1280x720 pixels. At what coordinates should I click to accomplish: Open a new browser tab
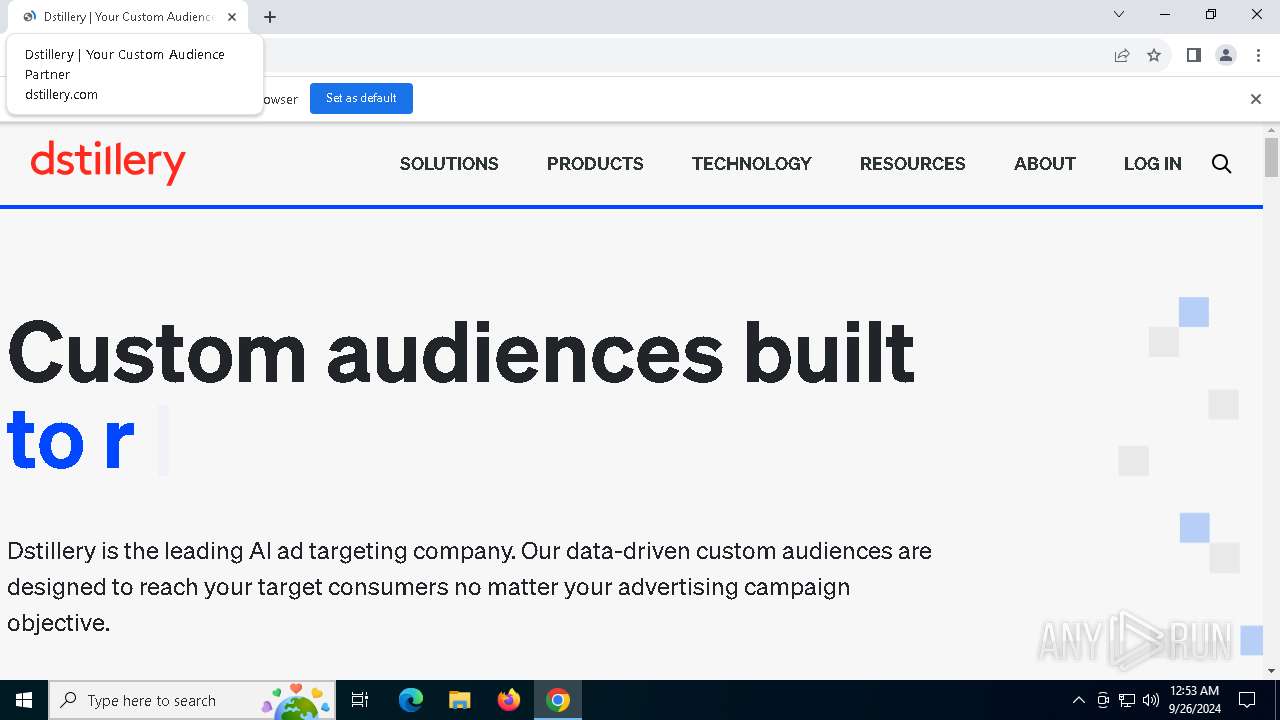coord(270,17)
